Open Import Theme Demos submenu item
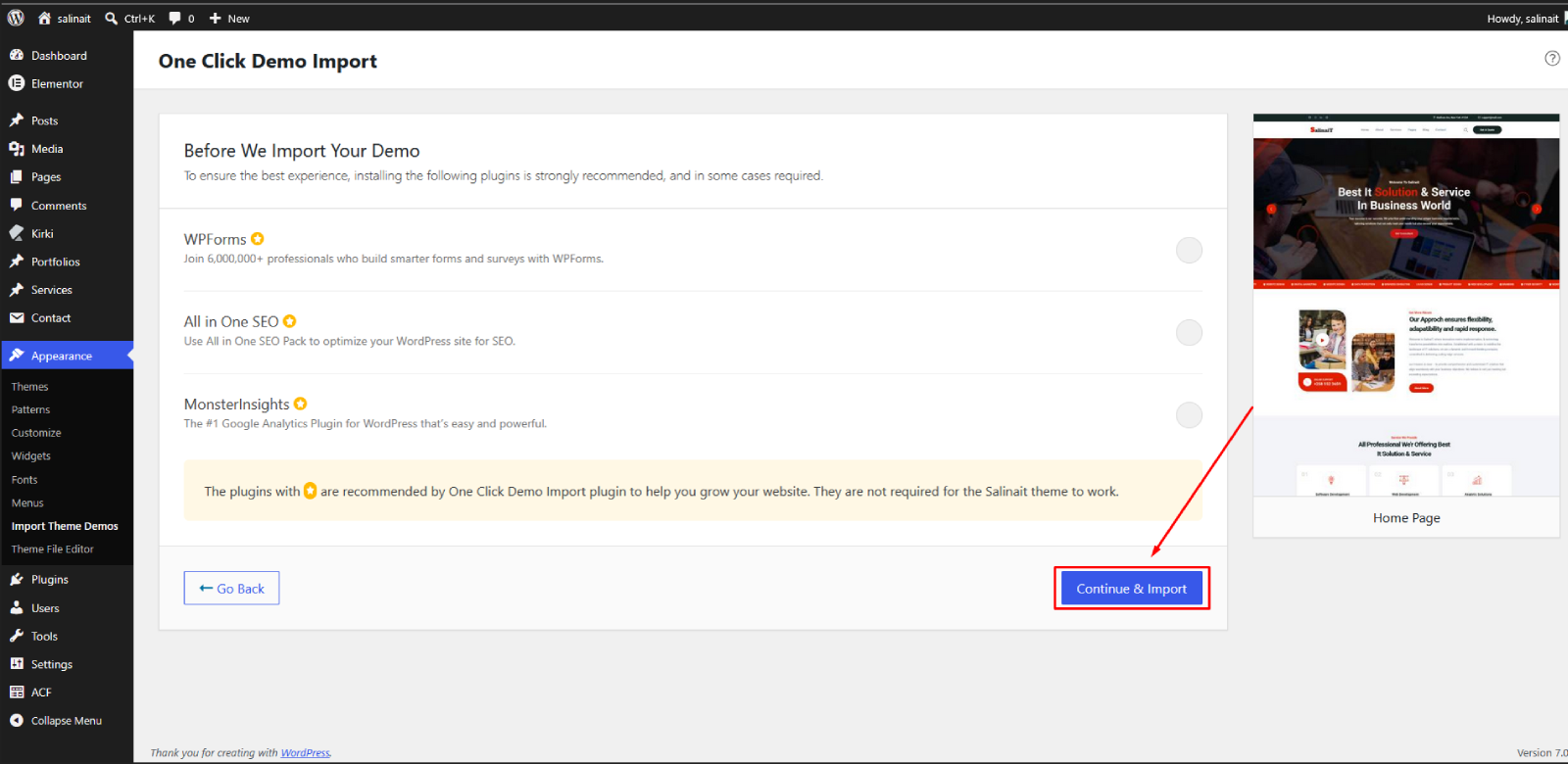Viewport: 1568px width, 764px height. 67,526
